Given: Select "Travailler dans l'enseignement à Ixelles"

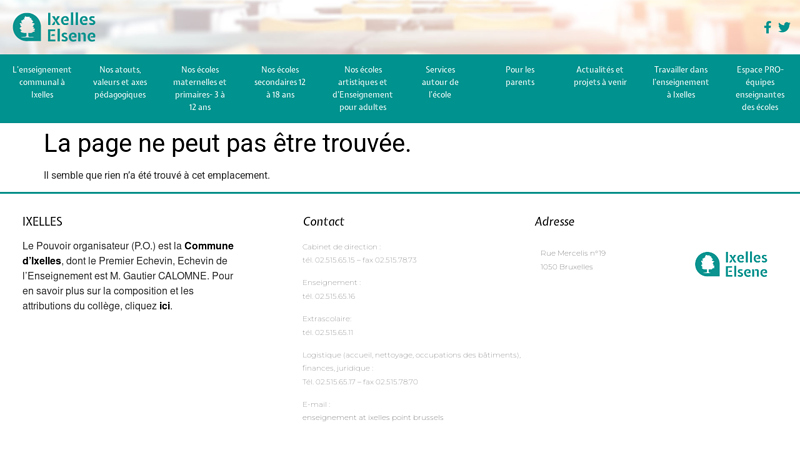Looking at the screenshot, I should tap(680, 82).
